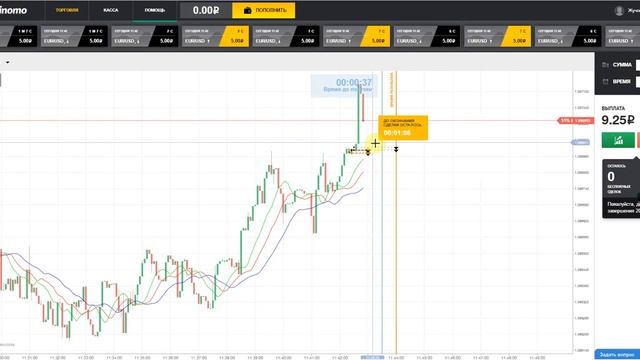Open the ПОМОЩЬ tab

155,10
